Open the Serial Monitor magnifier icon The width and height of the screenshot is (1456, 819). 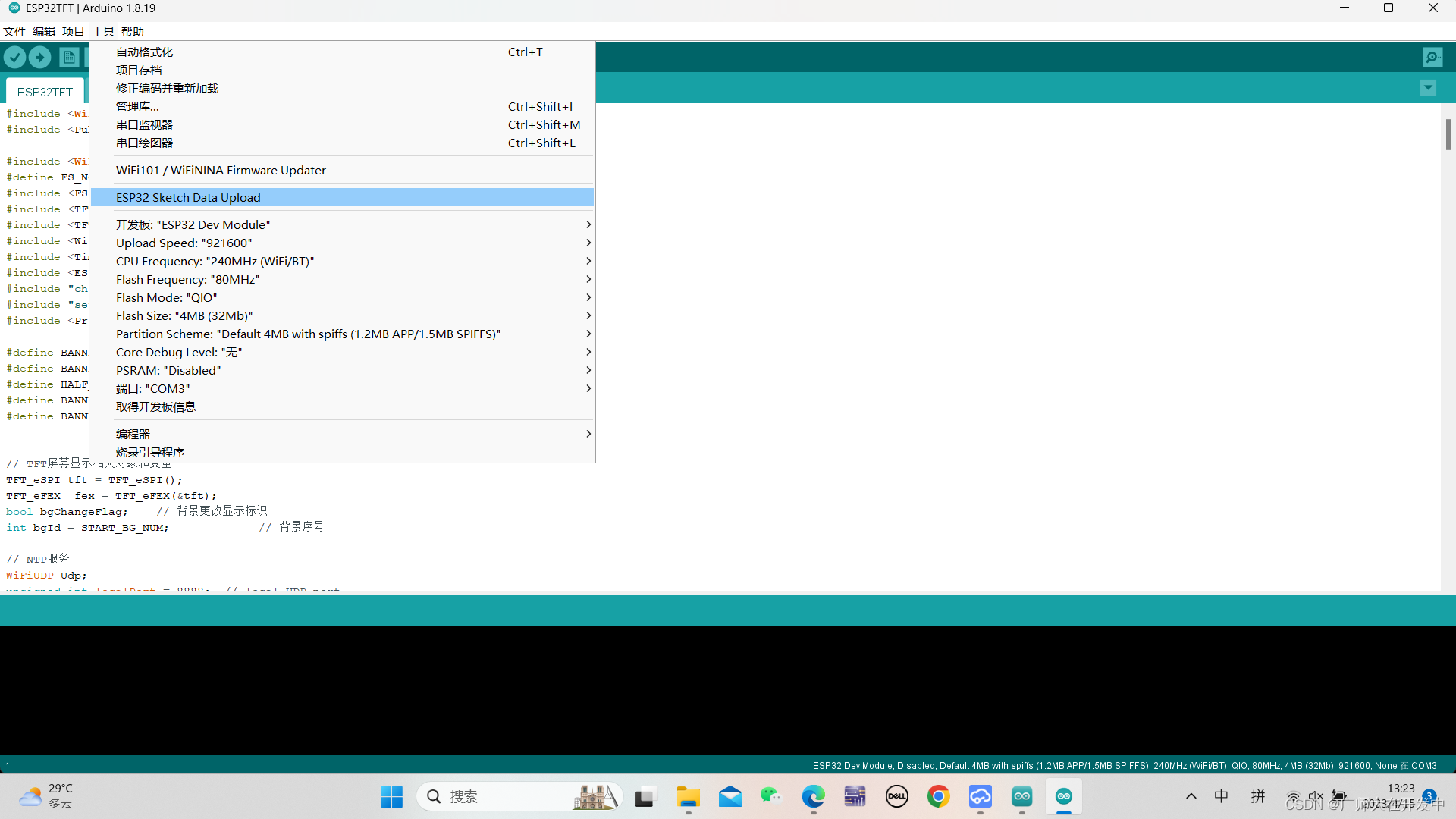(1432, 57)
